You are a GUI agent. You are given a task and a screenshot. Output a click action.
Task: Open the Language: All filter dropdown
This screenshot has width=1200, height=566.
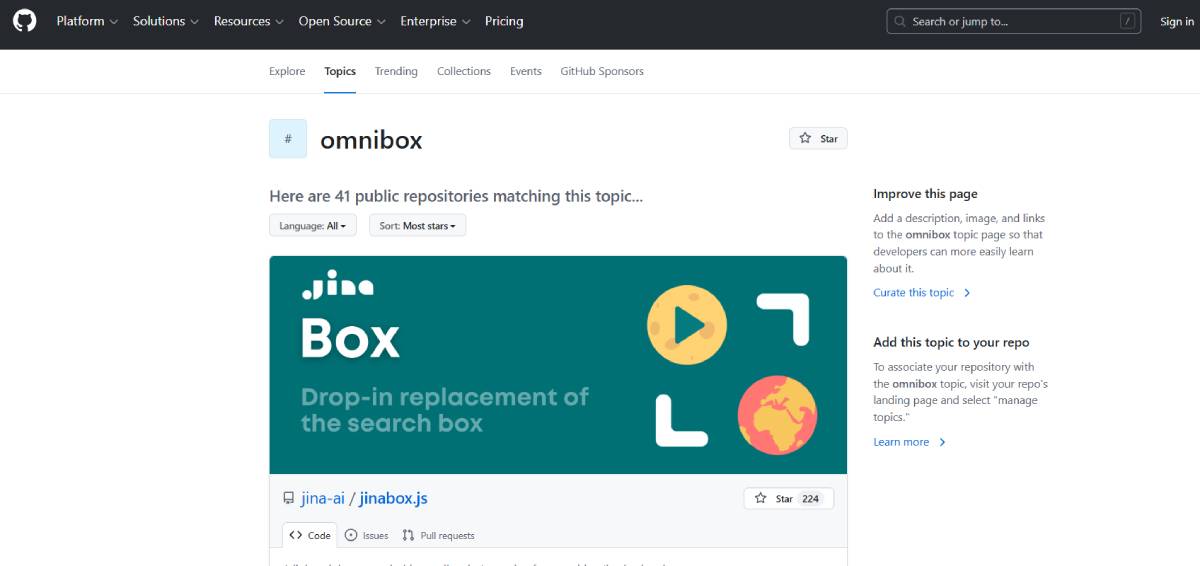(x=313, y=226)
